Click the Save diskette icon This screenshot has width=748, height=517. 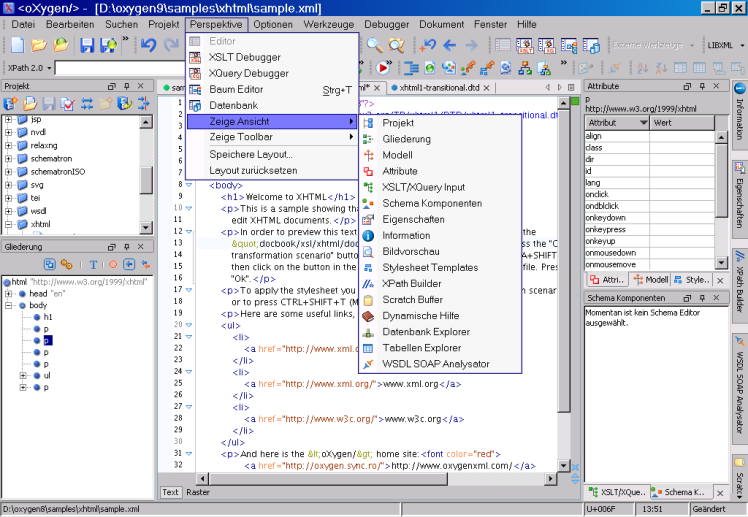pyautogui.click(x=87, y=45)
